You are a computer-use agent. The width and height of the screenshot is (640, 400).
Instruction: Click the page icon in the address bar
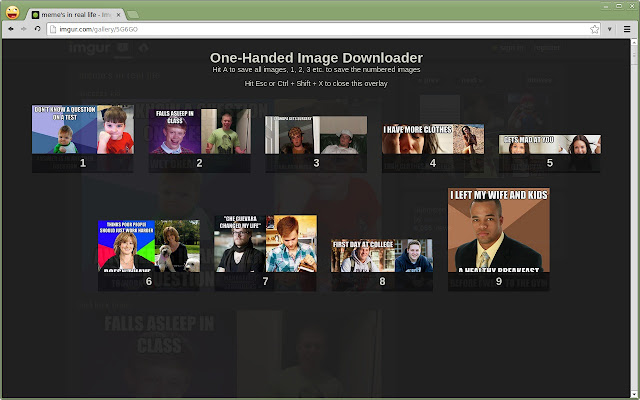pyautogui.click(x=53, y=29)
